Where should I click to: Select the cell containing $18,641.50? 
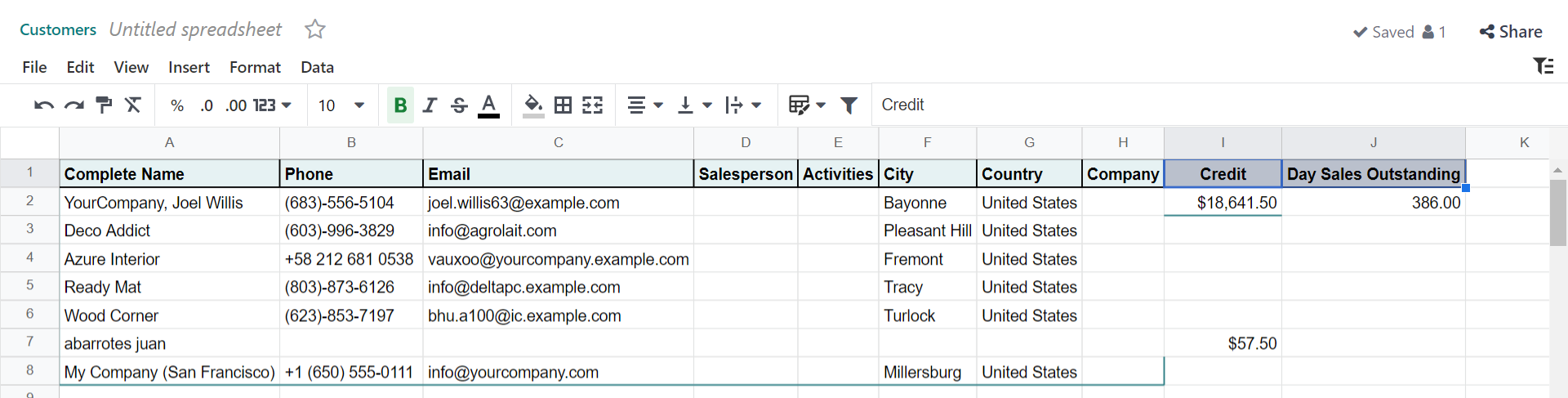(x=1223, y=203)
